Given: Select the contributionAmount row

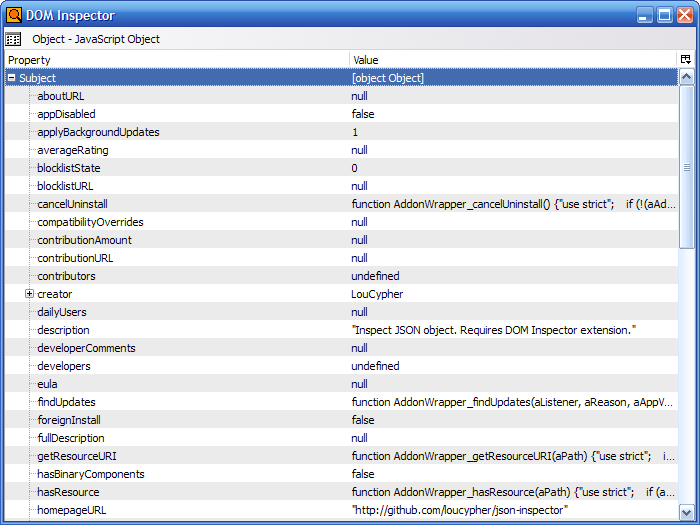Looking at the screenshot, I should pyautogui.click(x=342, y=240).
